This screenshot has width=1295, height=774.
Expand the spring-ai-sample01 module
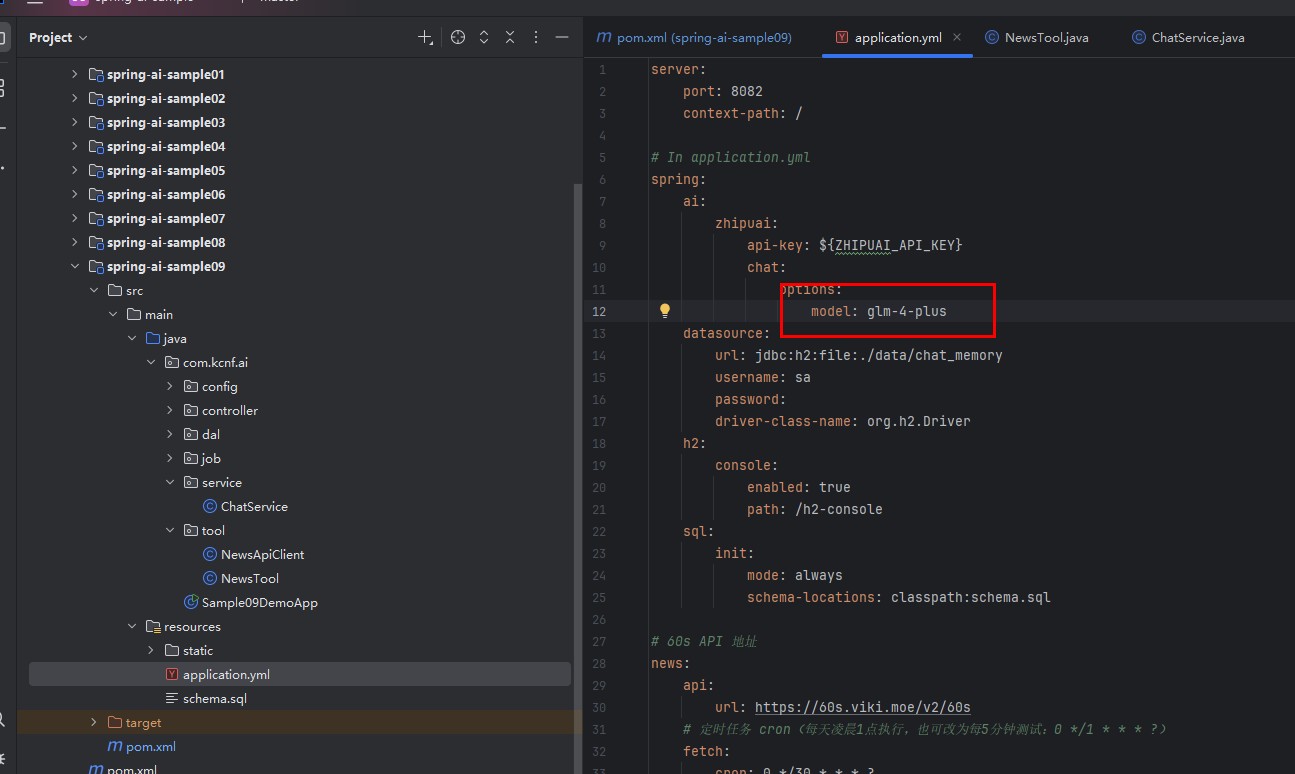click(74, 74)
